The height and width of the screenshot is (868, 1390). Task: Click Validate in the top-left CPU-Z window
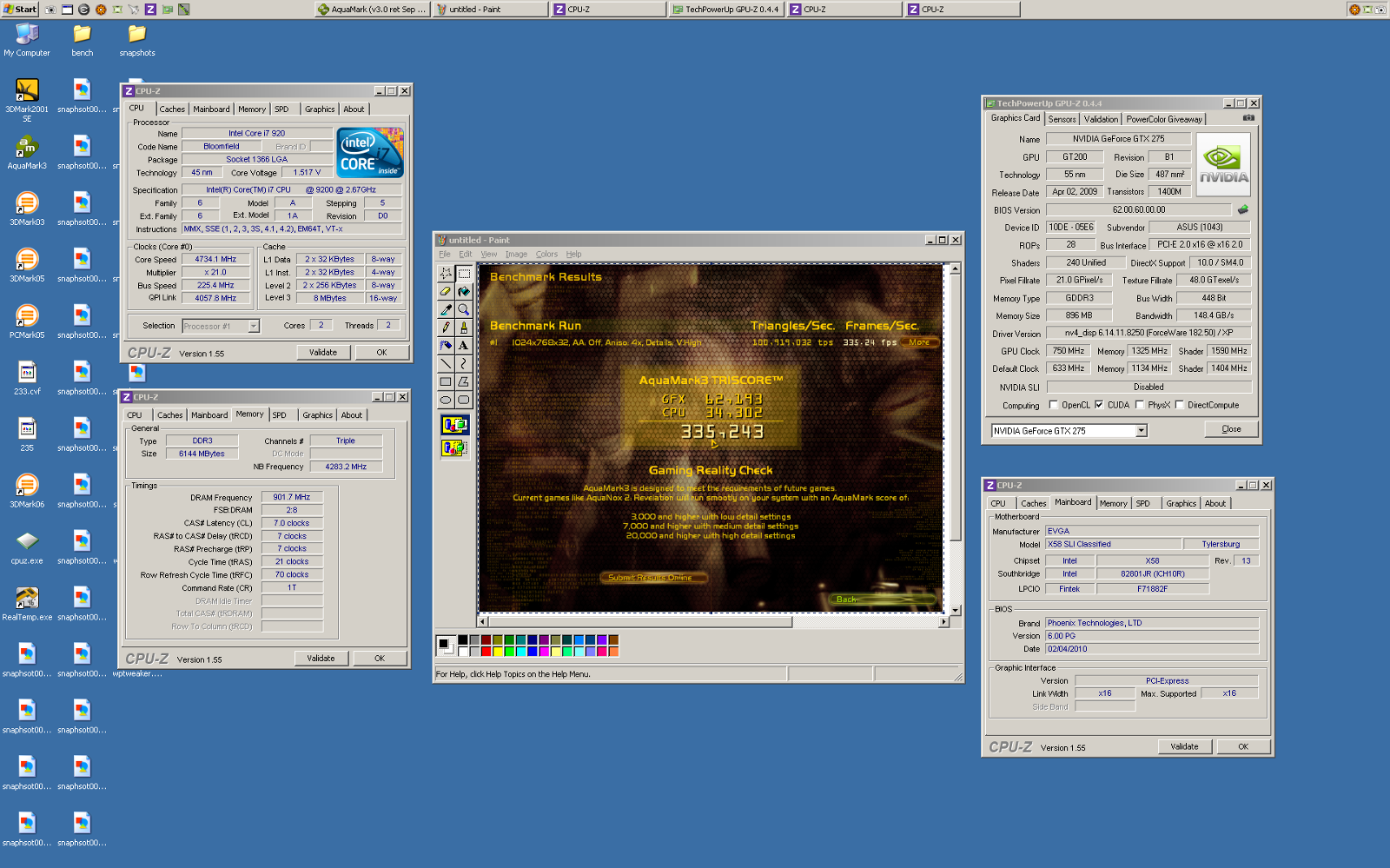pyautogui.click(x=323, y=353)
